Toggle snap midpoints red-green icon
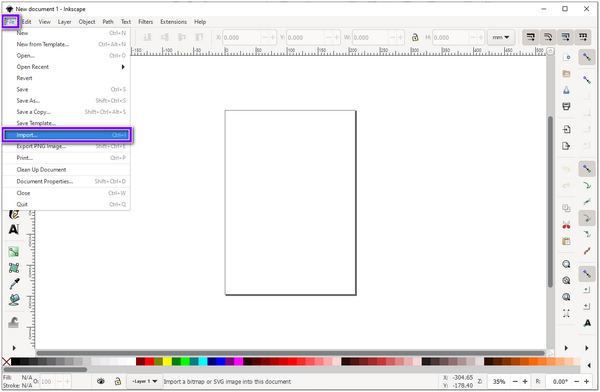The image size is (600, 392). (x=587, y=251)
